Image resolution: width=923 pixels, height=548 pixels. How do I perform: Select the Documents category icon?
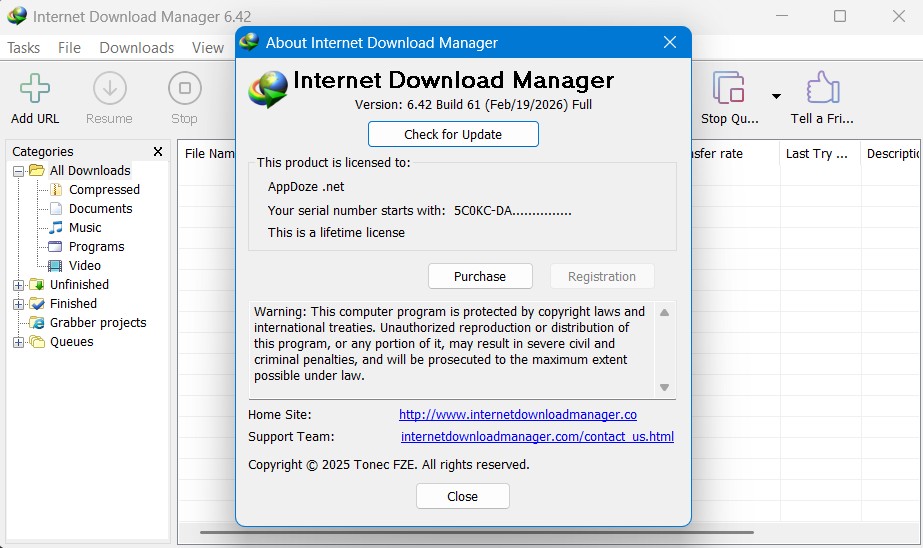pos(56,208)
